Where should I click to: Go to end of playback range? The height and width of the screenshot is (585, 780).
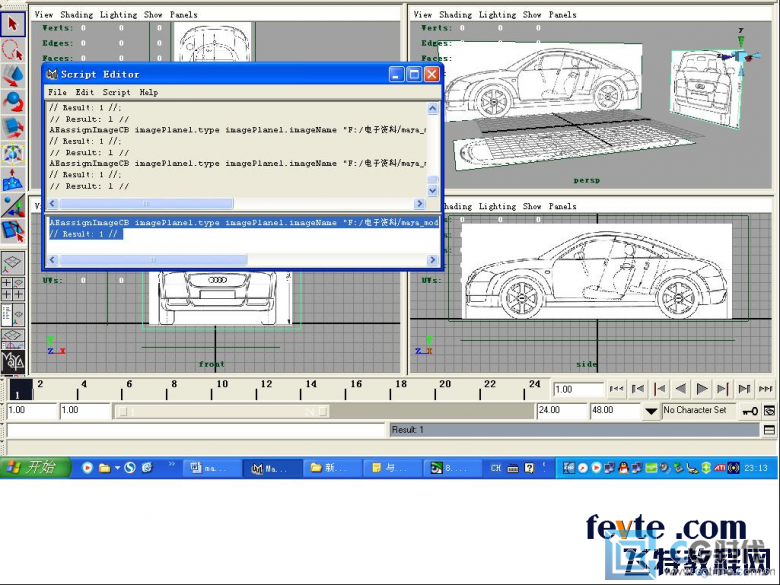tap(766, 389)
